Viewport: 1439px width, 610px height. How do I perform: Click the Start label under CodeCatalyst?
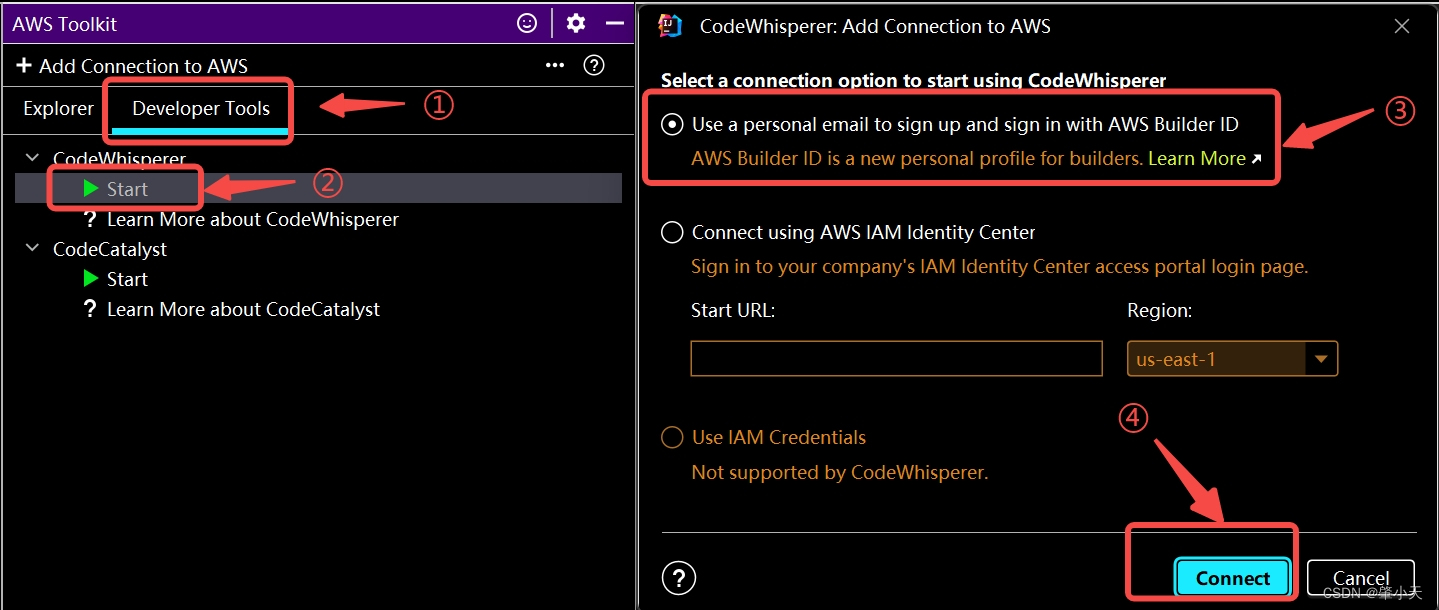coord(127,279)
